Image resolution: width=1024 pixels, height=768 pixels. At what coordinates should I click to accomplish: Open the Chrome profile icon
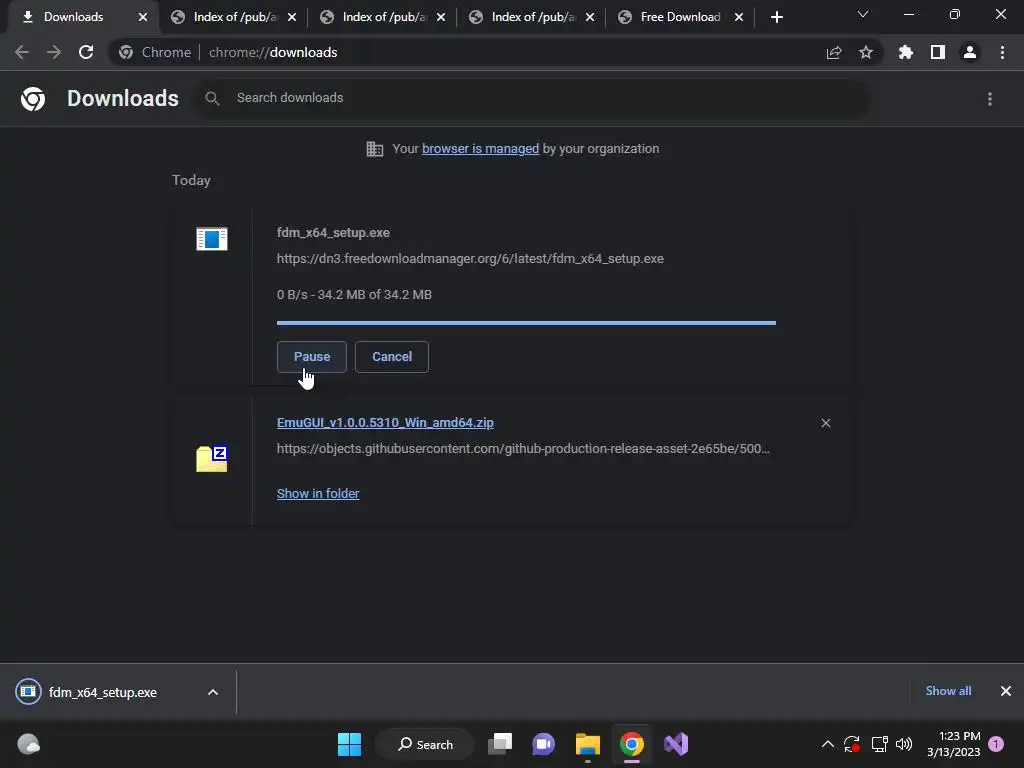[x=970, y=52]
